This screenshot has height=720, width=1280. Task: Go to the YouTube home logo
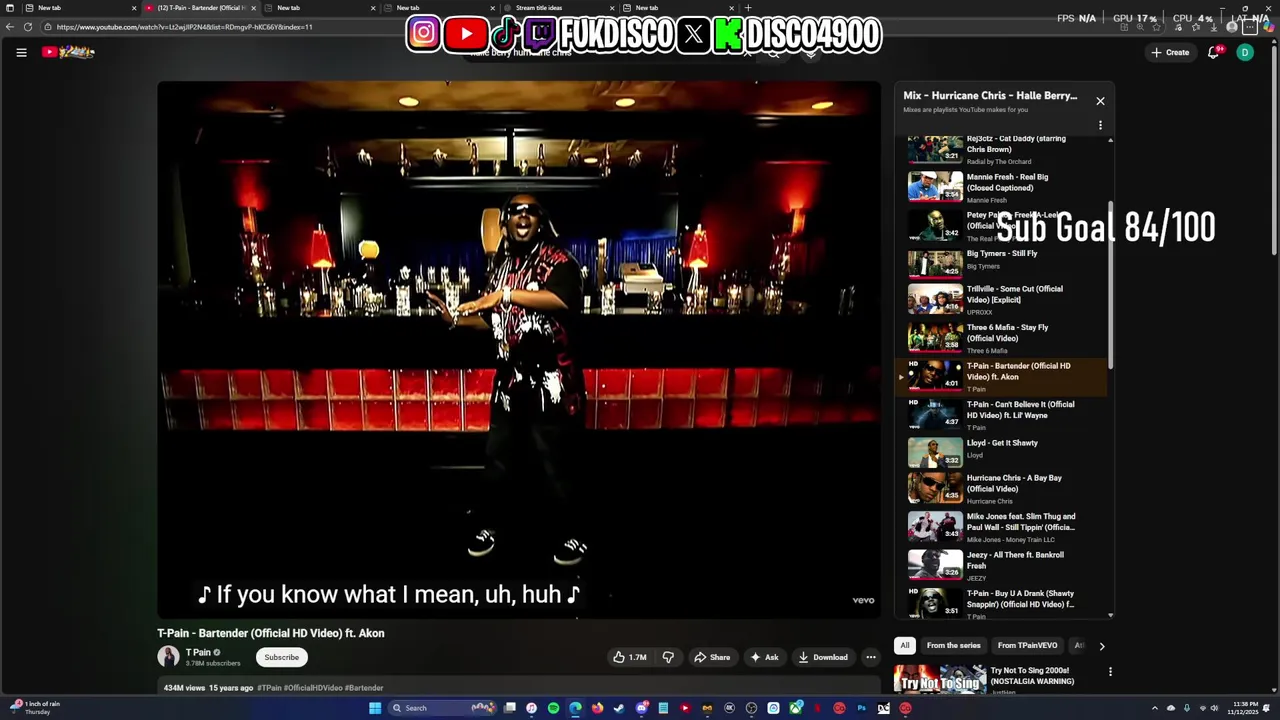(68, 52)
